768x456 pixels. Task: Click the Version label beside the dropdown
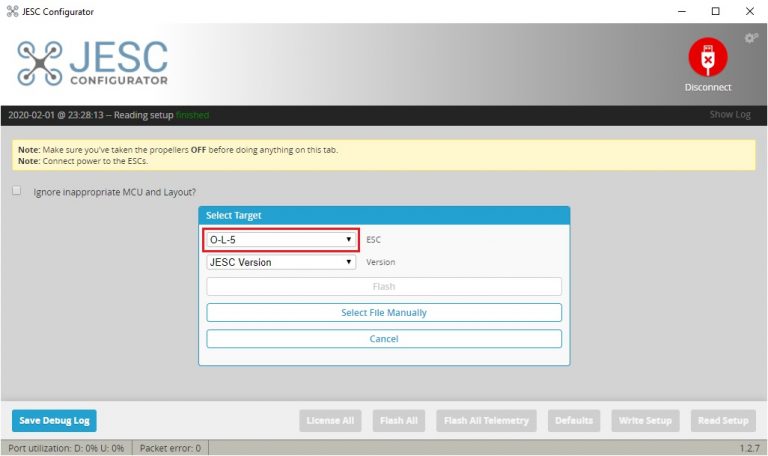coord(381,262)
